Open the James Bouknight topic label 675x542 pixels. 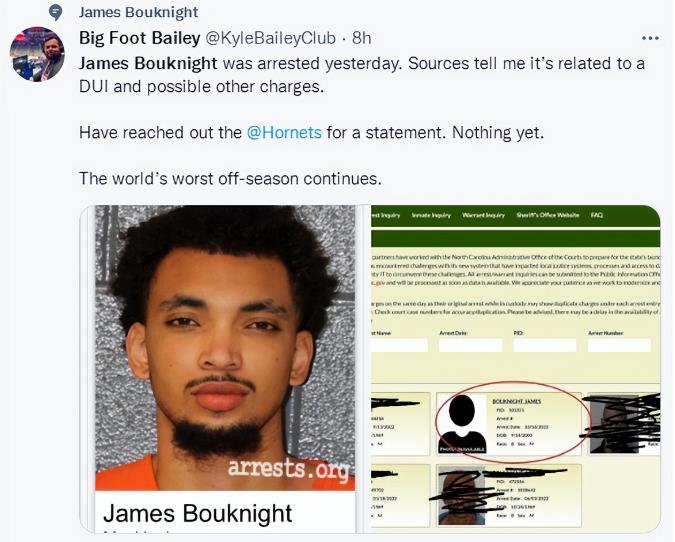point(138,12)
